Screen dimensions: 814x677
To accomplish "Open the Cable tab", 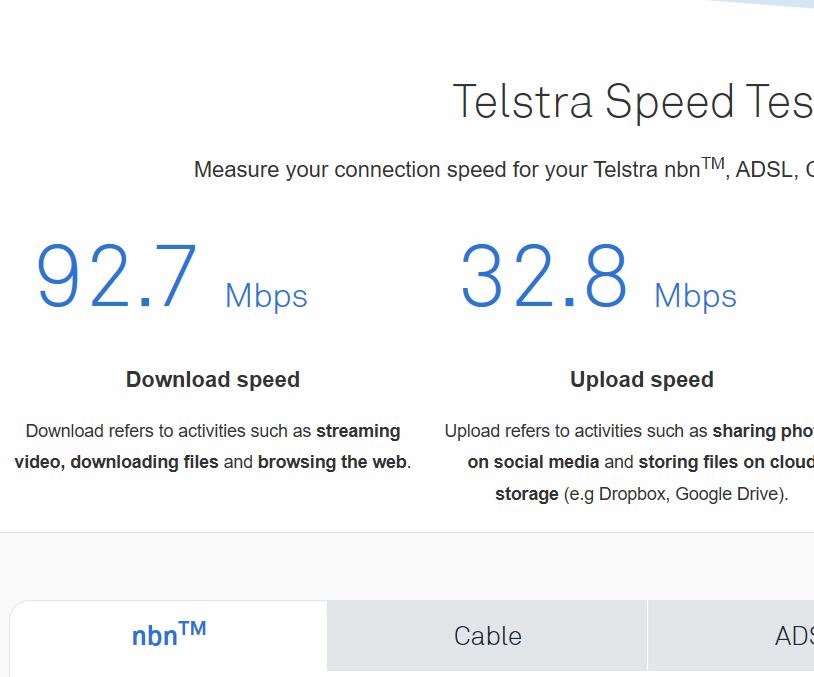I will 487,636.
